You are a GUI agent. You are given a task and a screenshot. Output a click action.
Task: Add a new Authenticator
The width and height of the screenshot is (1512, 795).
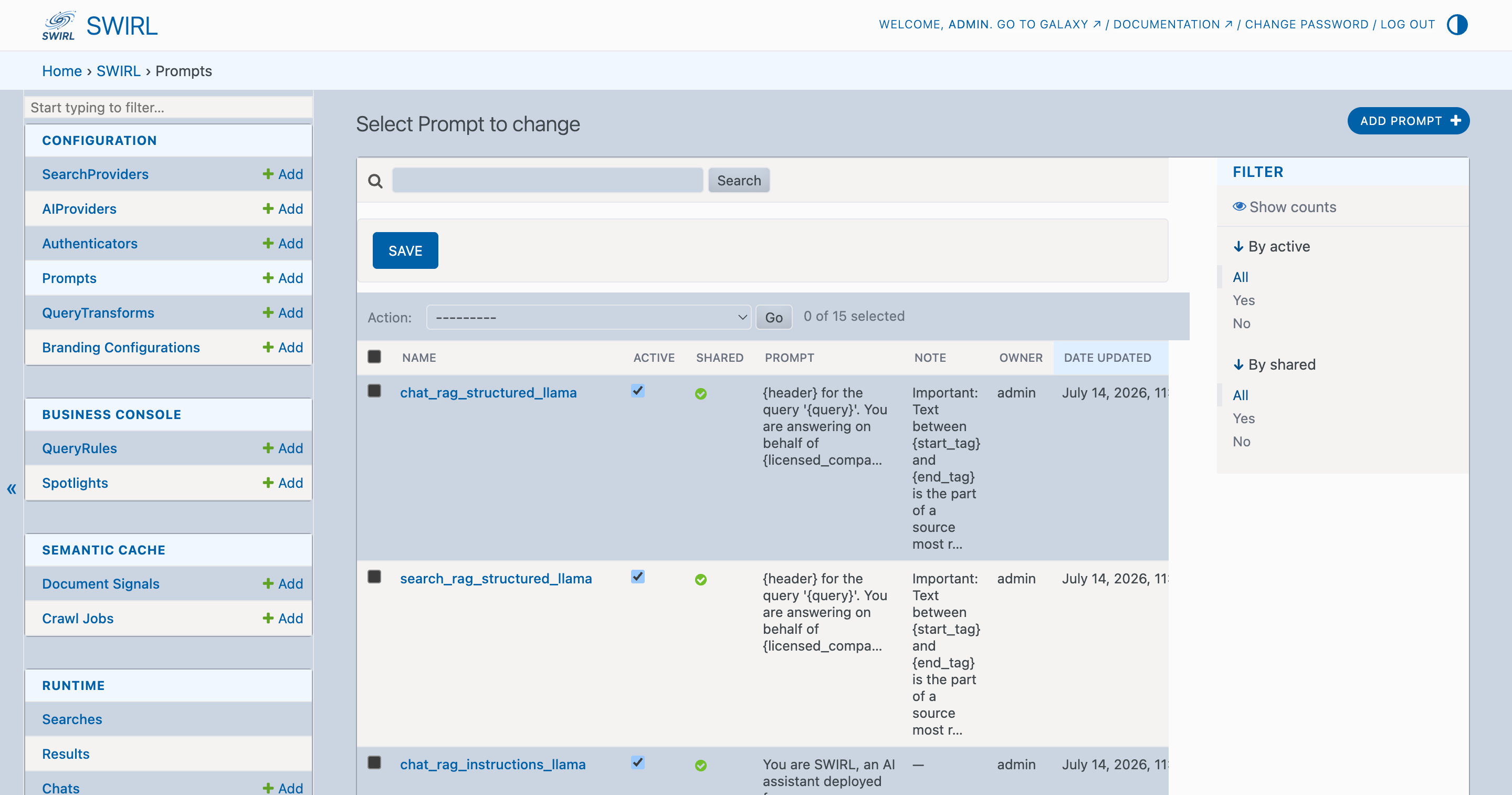pyautogui.click(x=283, y=243)
